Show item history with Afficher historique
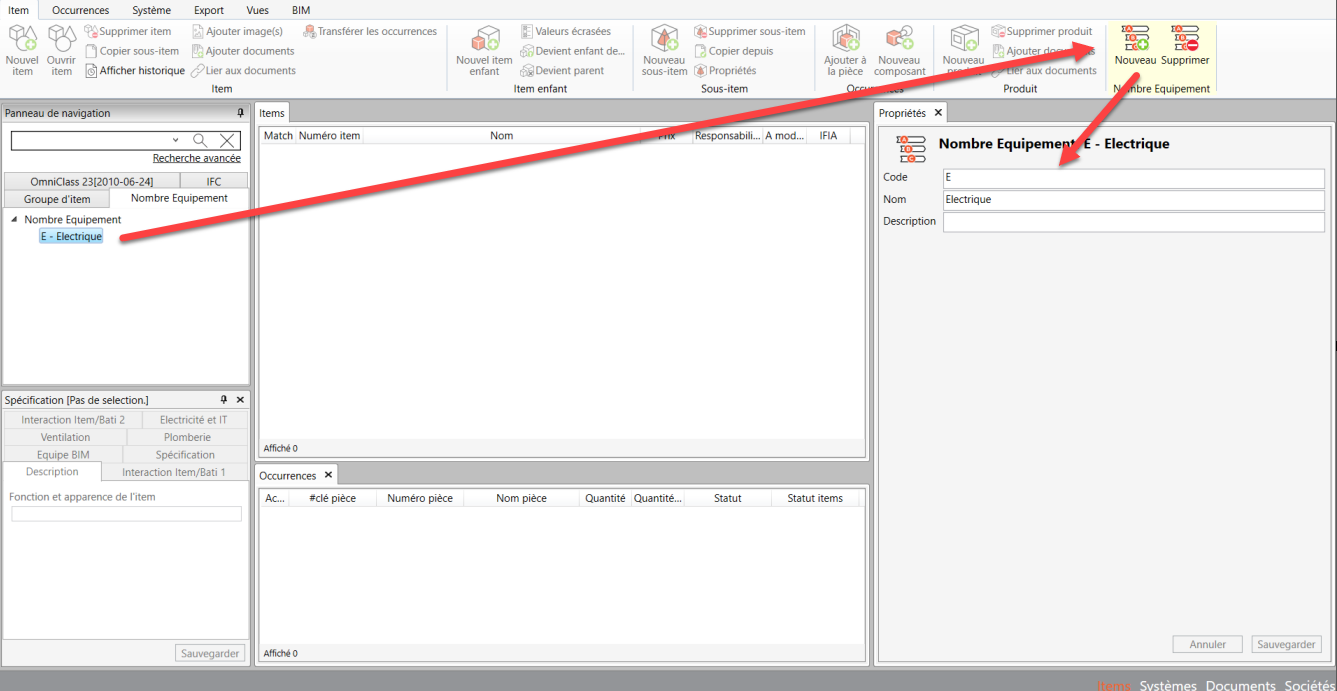This screenshot has height=691, width=1337. [135, 71]
